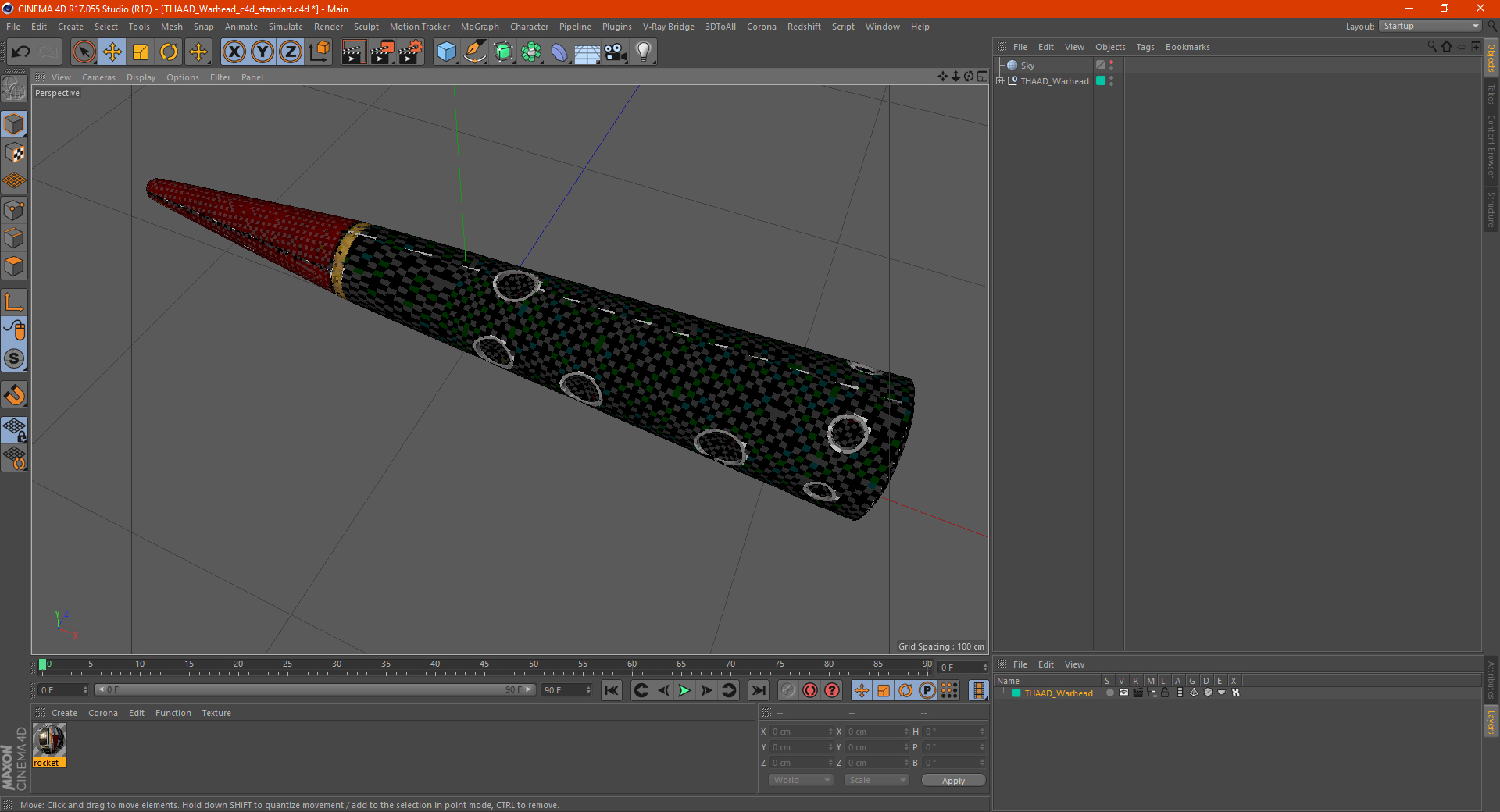Go to end of animation
The image size is (1500, 812).
click(x=758, y=690)
